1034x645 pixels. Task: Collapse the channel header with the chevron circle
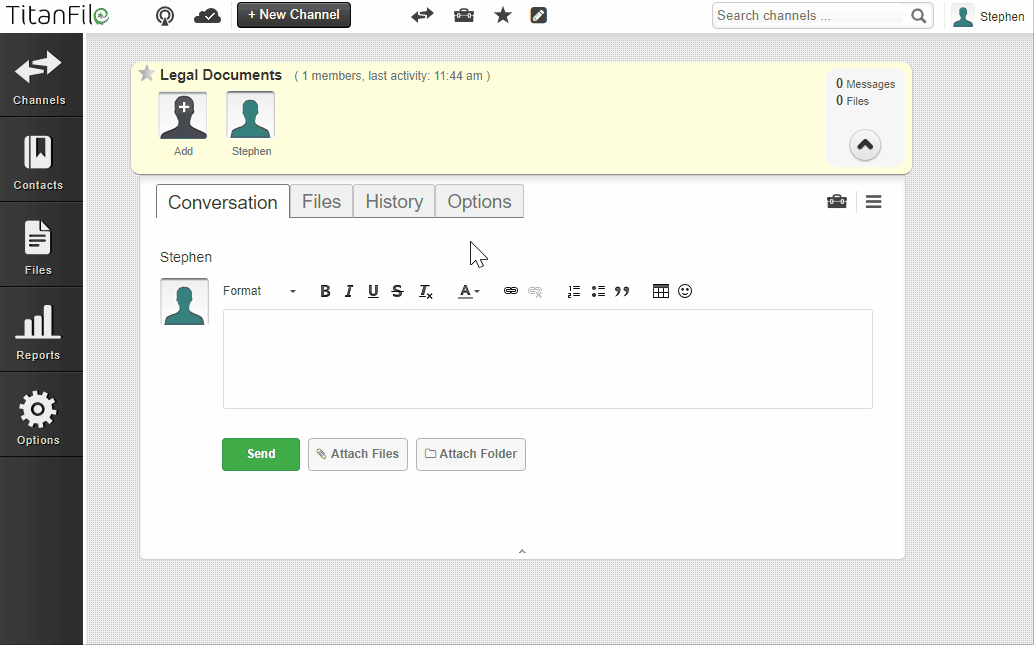pos(864,145)
